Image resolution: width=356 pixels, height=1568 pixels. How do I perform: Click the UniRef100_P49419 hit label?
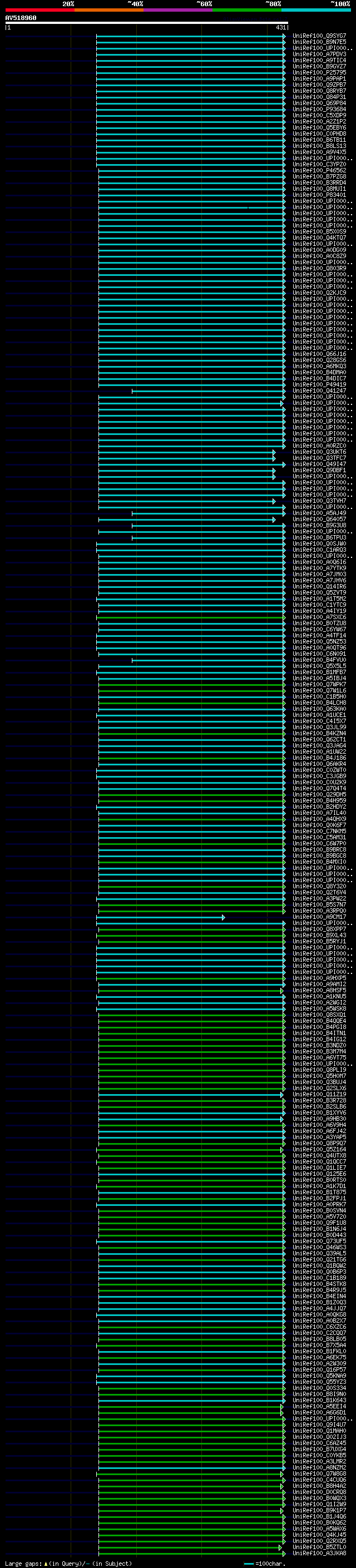pos(319,385)
